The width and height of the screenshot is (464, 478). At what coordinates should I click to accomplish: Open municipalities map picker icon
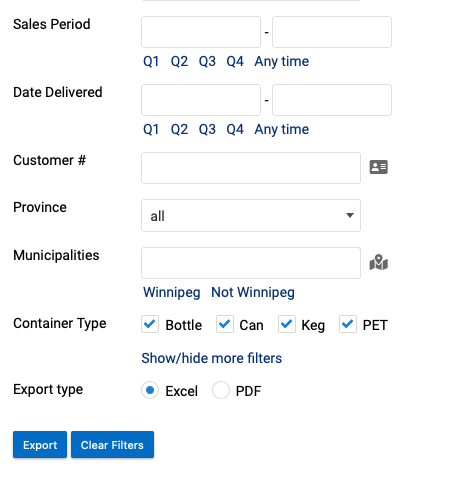point(378,263)
